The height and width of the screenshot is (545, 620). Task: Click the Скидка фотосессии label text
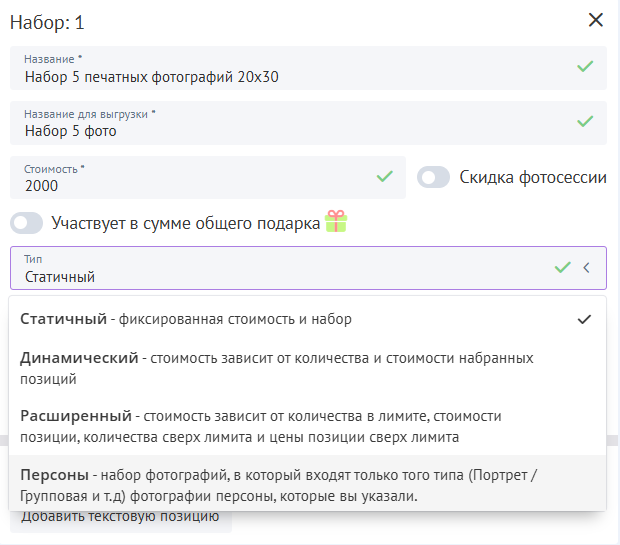click(x=532, y=178)
